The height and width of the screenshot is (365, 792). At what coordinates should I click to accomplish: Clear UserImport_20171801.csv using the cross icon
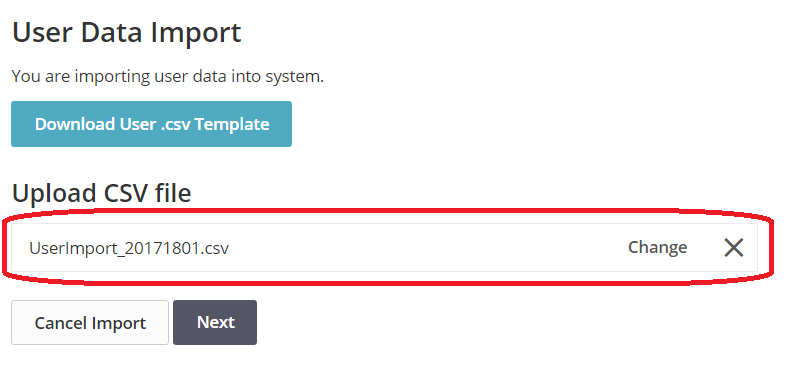tap(733, 248)
